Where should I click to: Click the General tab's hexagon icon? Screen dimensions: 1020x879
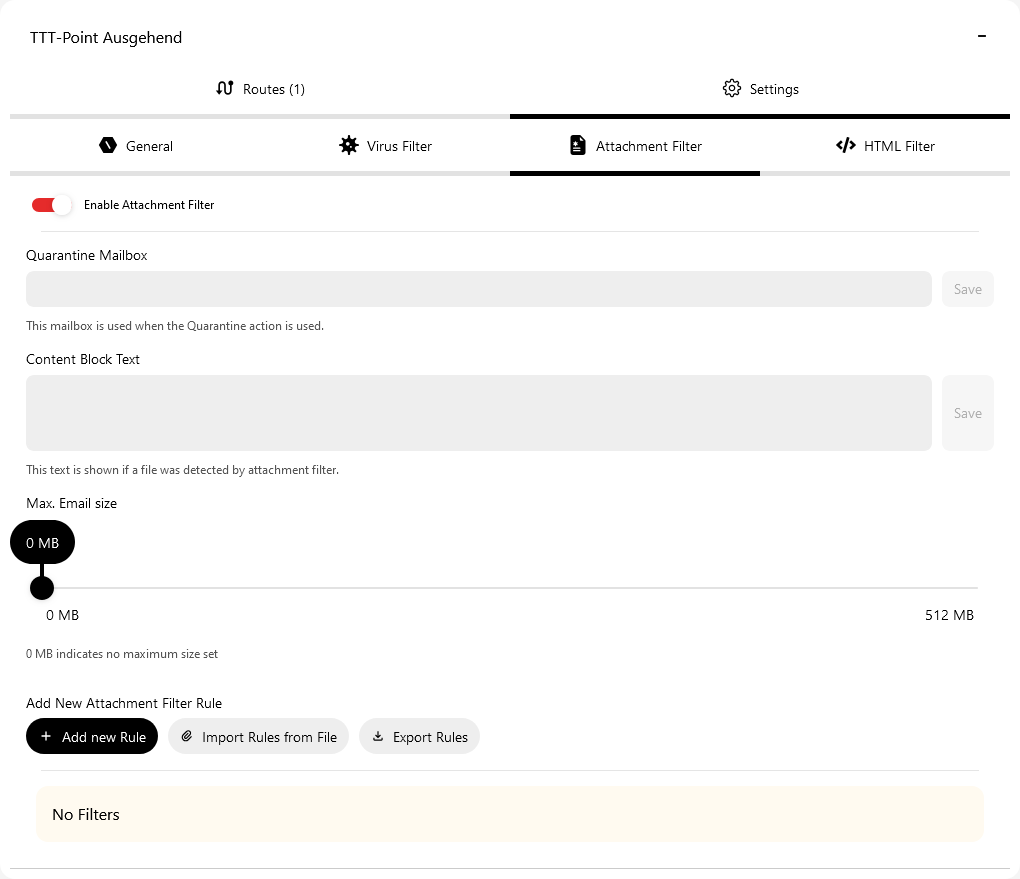click(108, 146)
